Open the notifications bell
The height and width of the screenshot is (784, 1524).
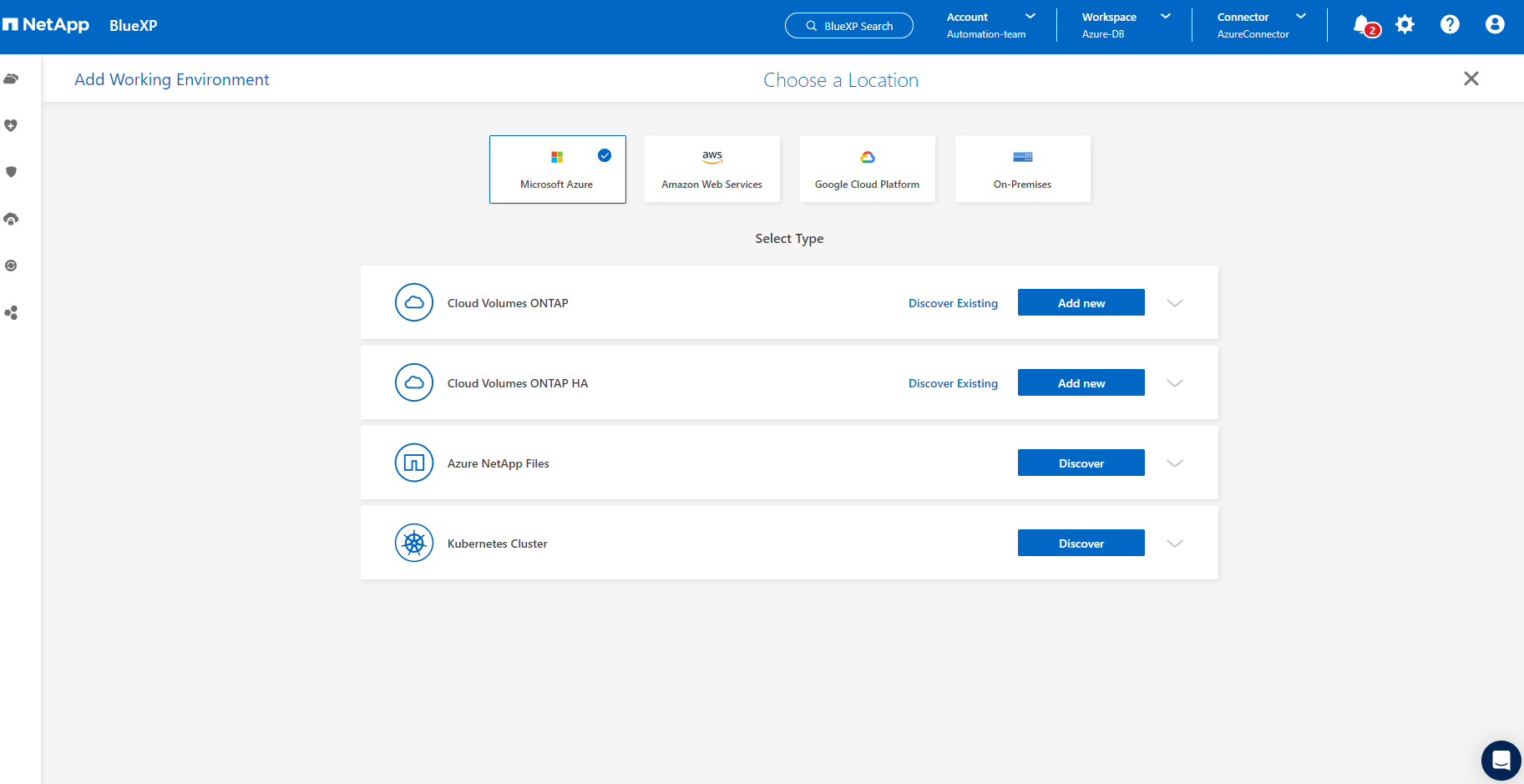pos(1363,25)
